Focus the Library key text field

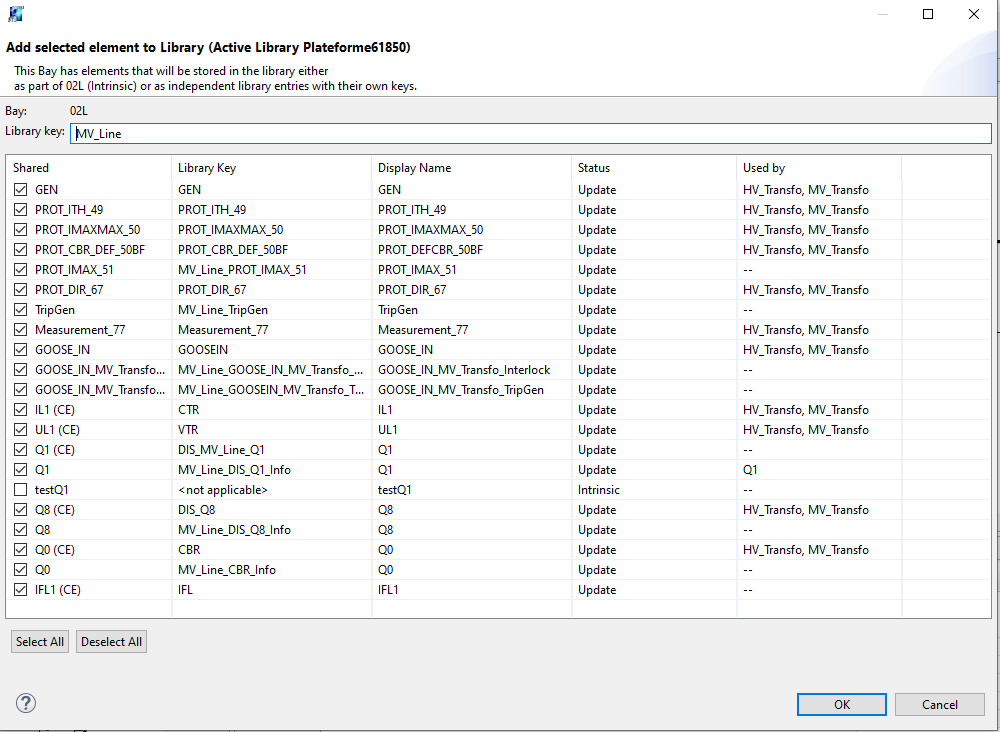[530, 133]
